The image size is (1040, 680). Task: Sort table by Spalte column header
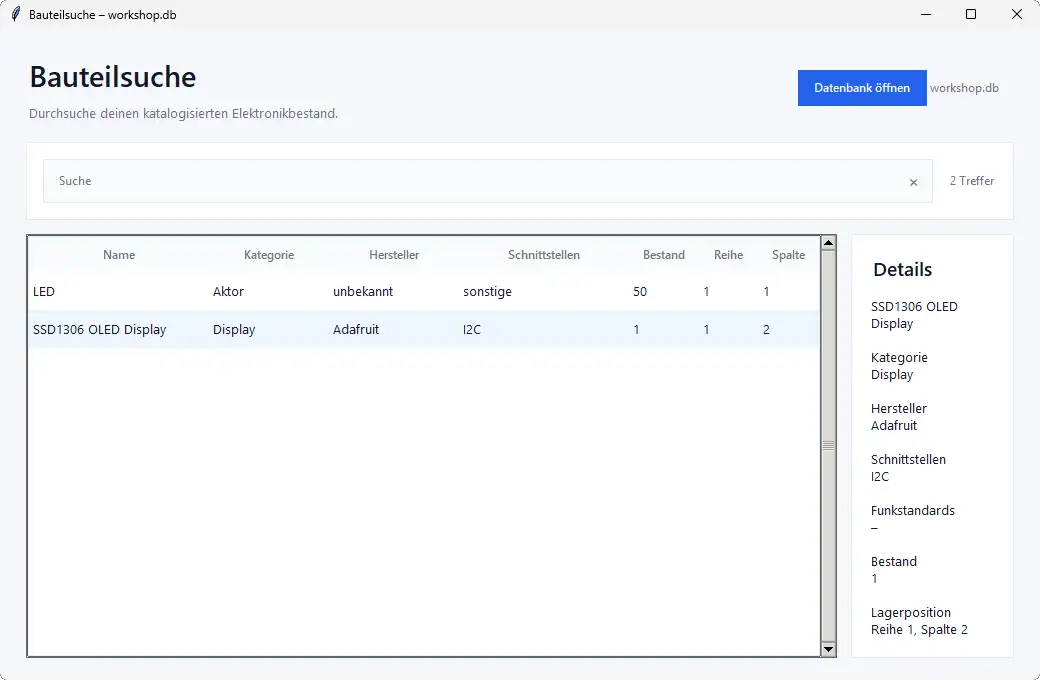coord(788,255)
